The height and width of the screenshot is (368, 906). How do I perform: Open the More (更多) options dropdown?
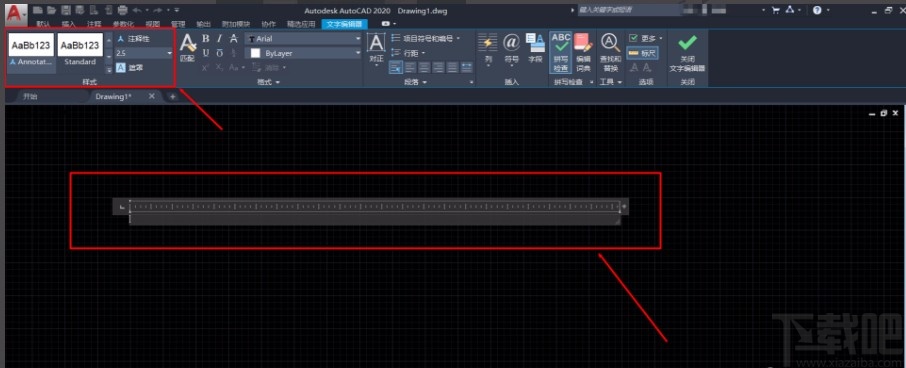point(645,39)
